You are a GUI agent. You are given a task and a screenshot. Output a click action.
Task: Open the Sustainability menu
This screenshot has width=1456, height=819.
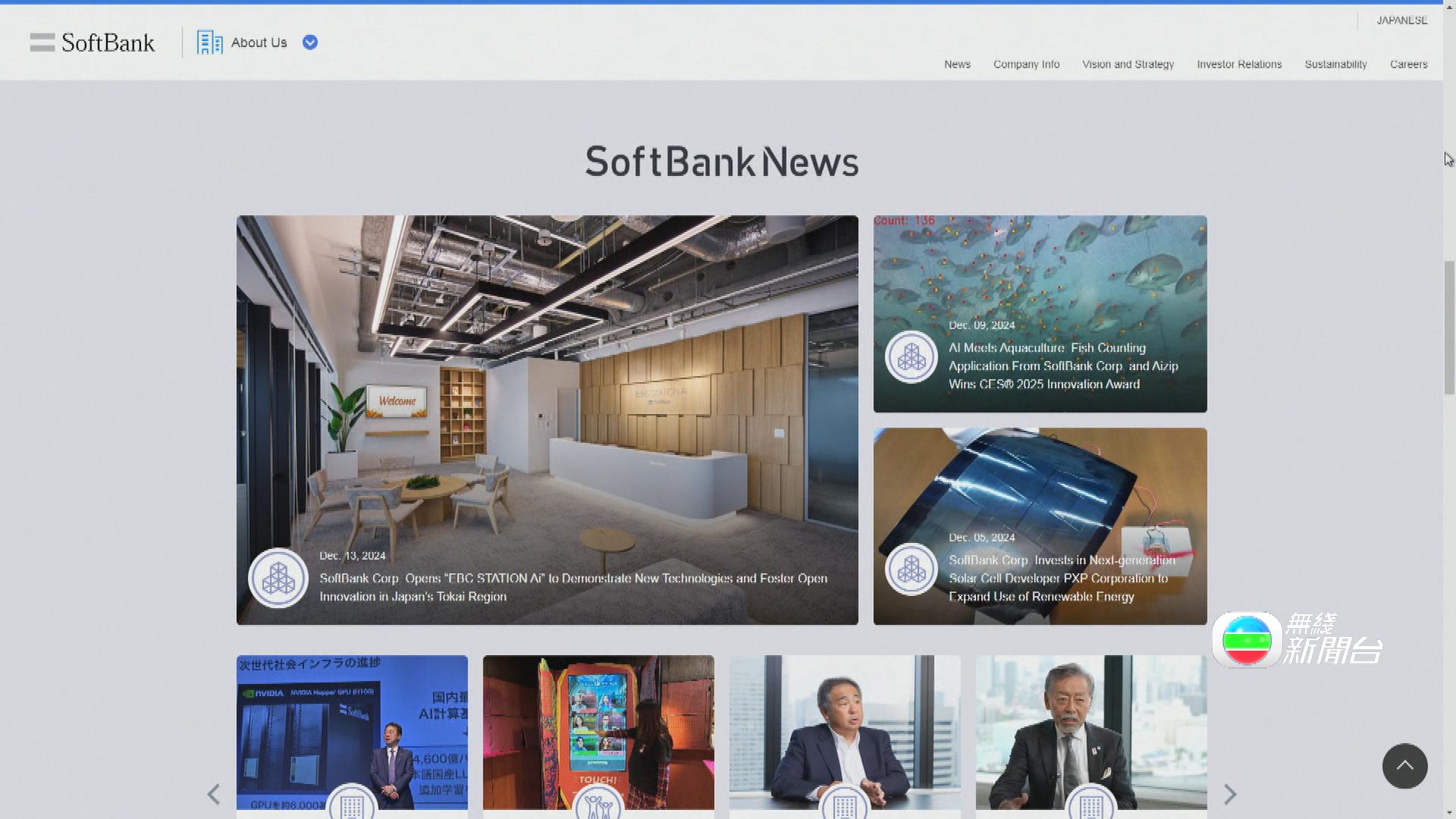point(1335,64)
